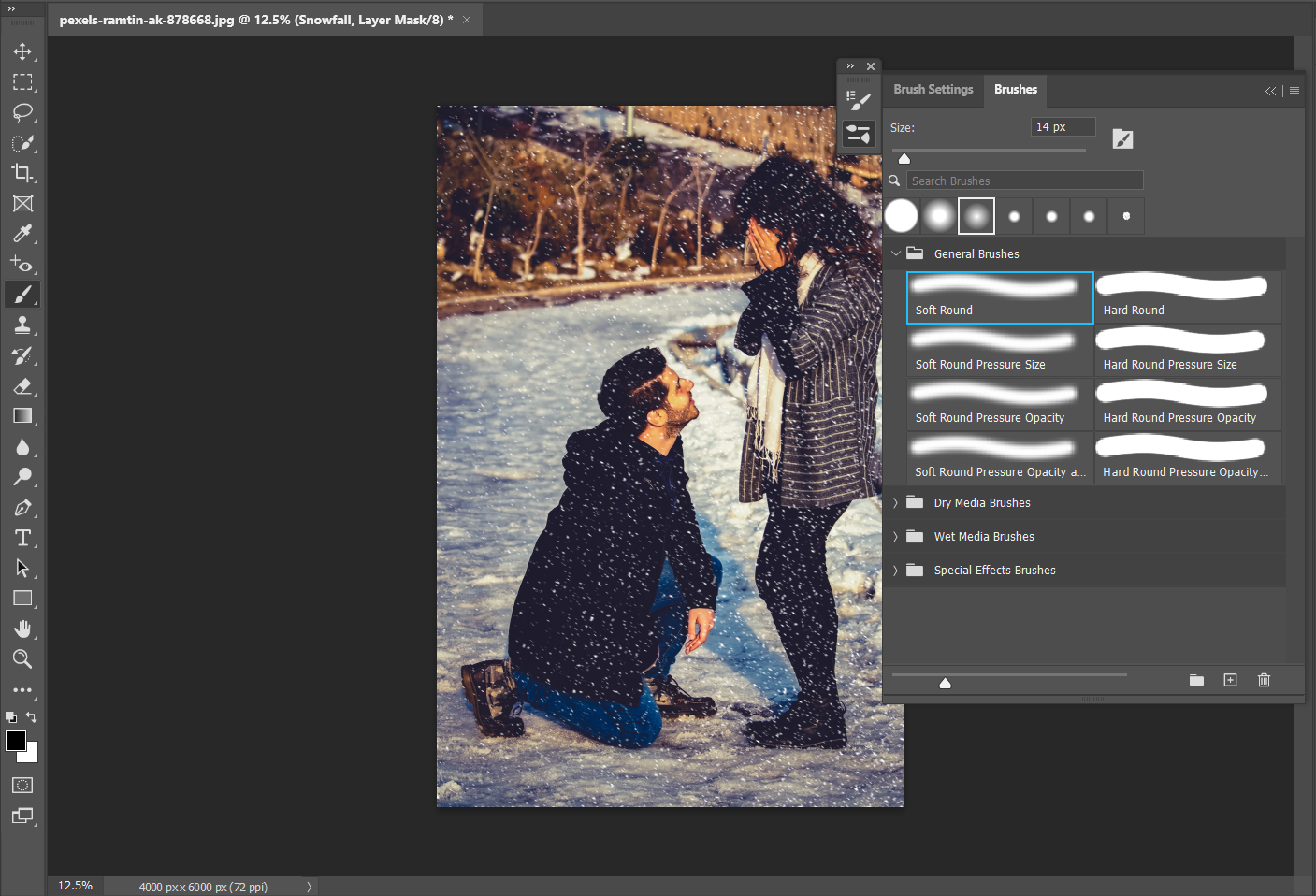Select the Crop tool
Viewport: 1316px width, 896px height.
pos(22,172)
